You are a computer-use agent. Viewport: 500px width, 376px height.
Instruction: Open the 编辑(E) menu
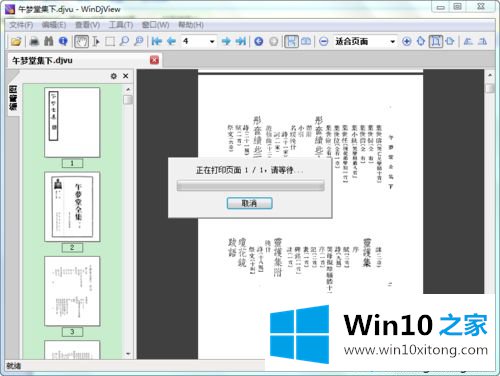click(x=54, y=25)
